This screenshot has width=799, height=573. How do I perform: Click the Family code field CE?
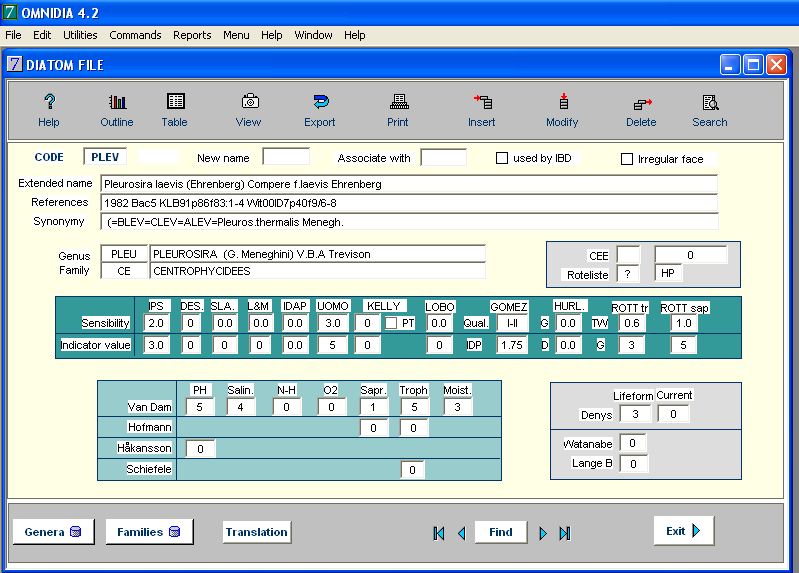click(124, 271)
